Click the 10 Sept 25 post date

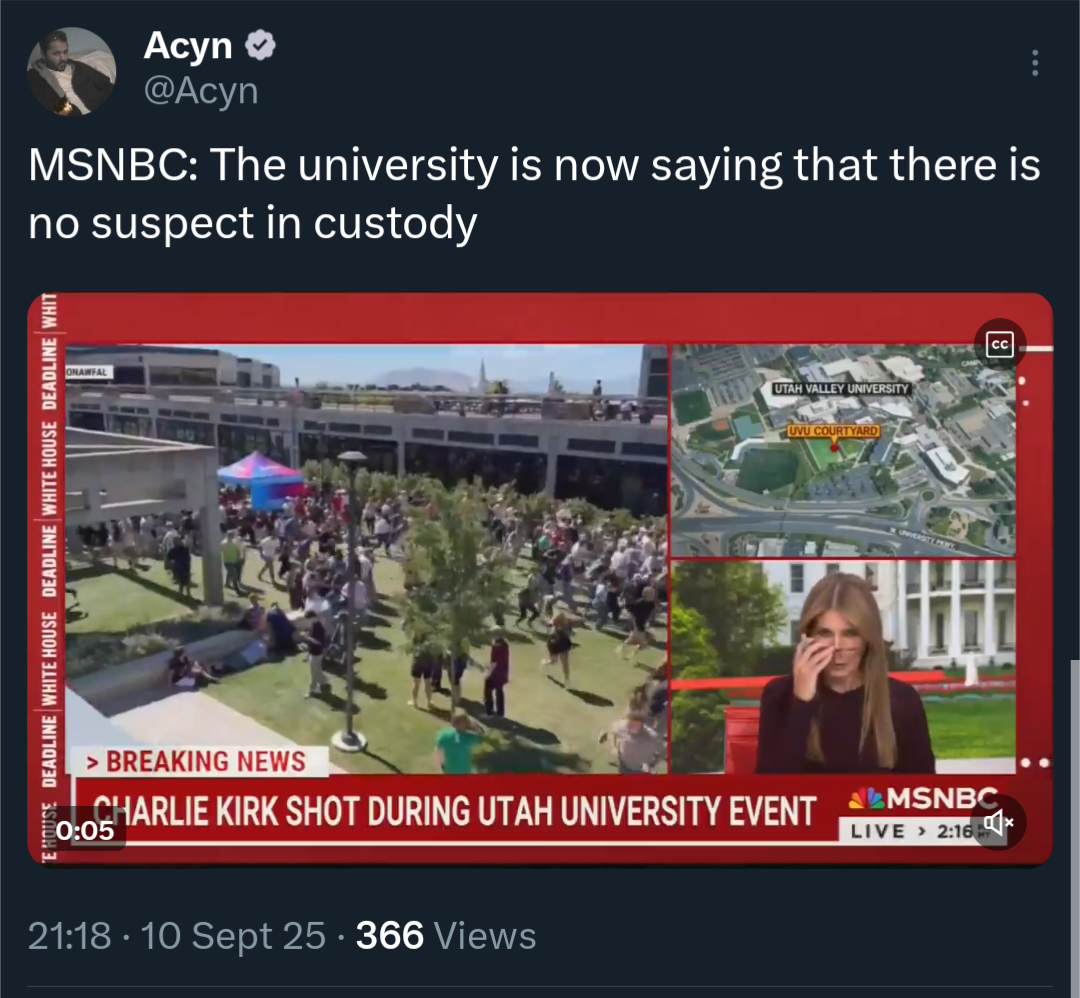point(233,936)
